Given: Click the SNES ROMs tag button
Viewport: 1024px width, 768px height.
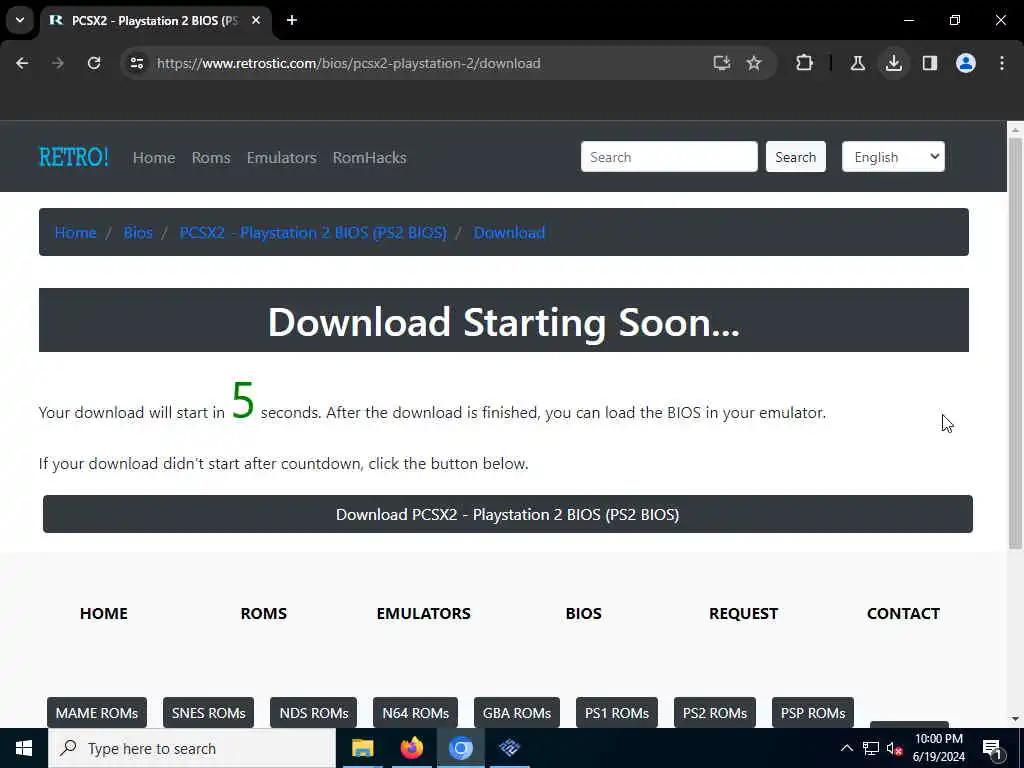Looking at the screenshot, I should [x=208, y=712].
